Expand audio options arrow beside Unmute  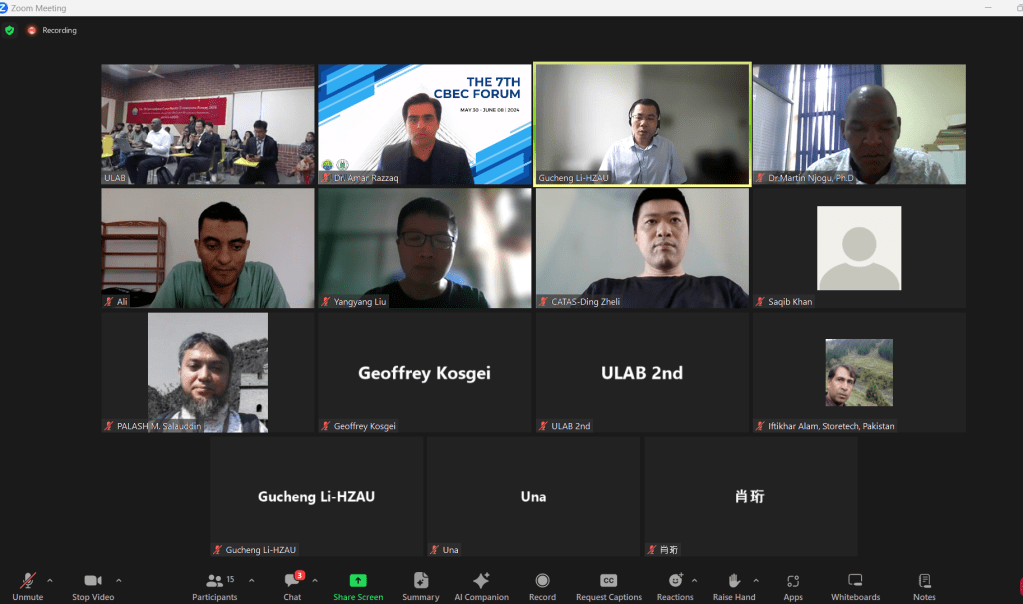50,580
